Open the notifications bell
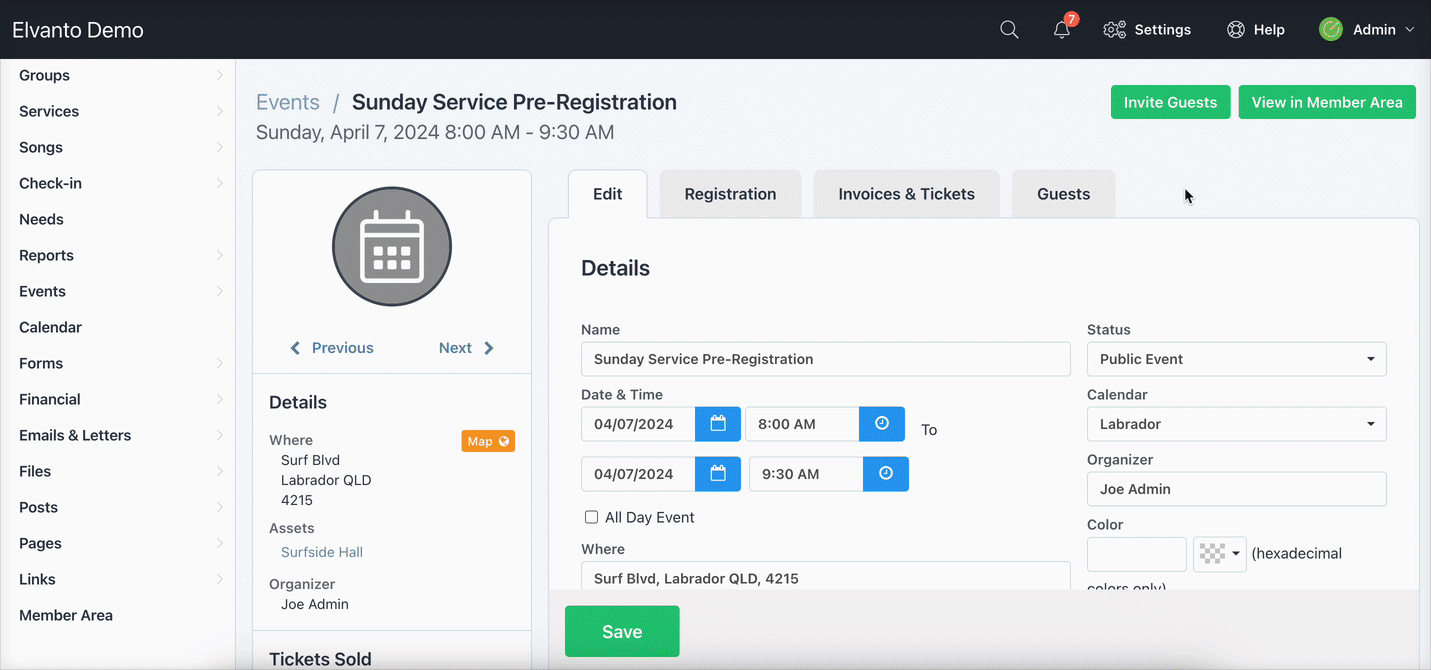1431x670 pixels. pyautogui.click(x=1062, y=30)
